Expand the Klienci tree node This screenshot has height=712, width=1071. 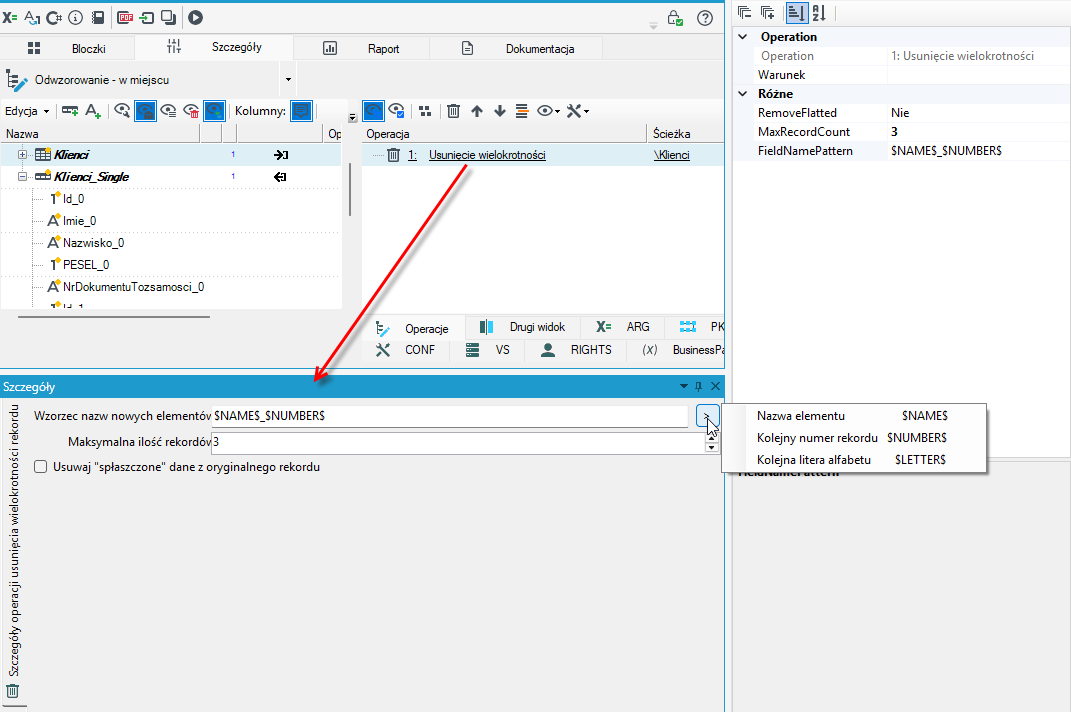(23, 154)
